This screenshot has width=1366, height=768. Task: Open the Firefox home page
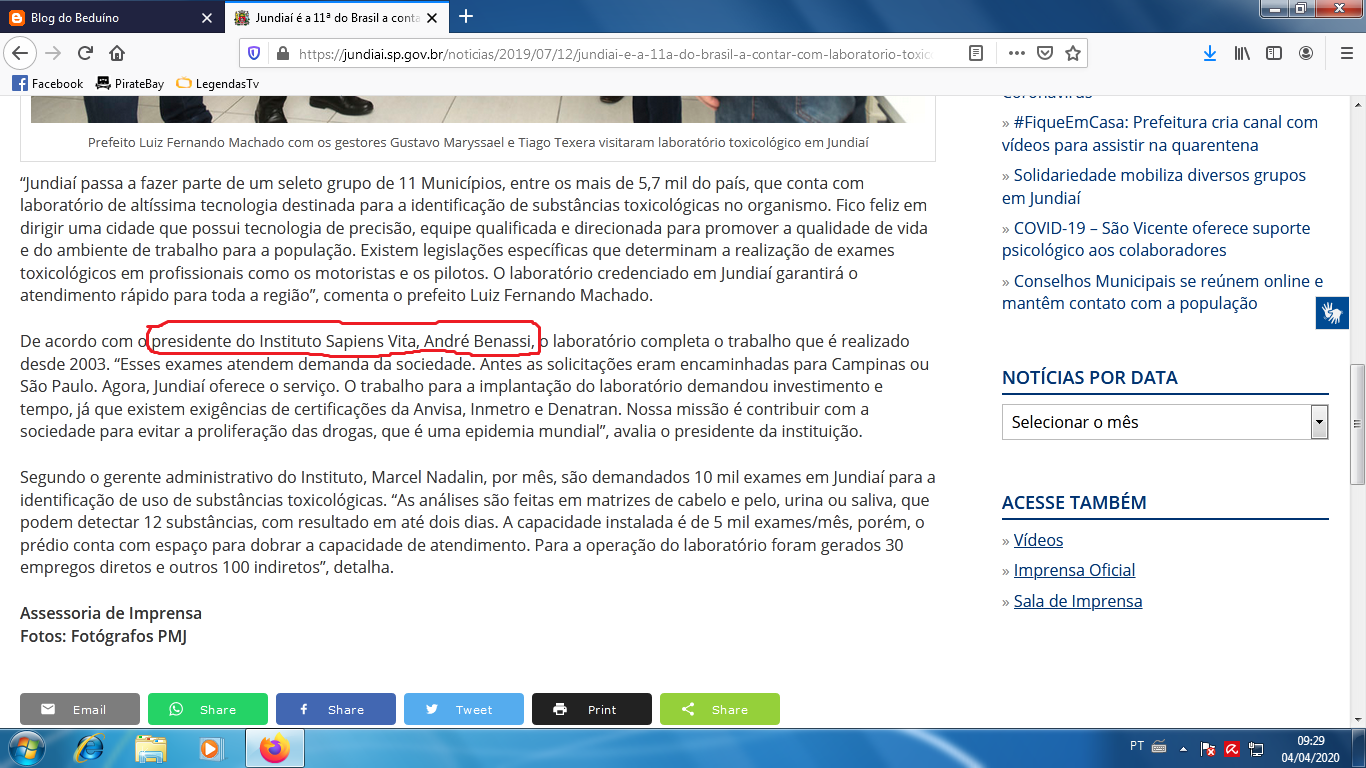click(117, 53)
